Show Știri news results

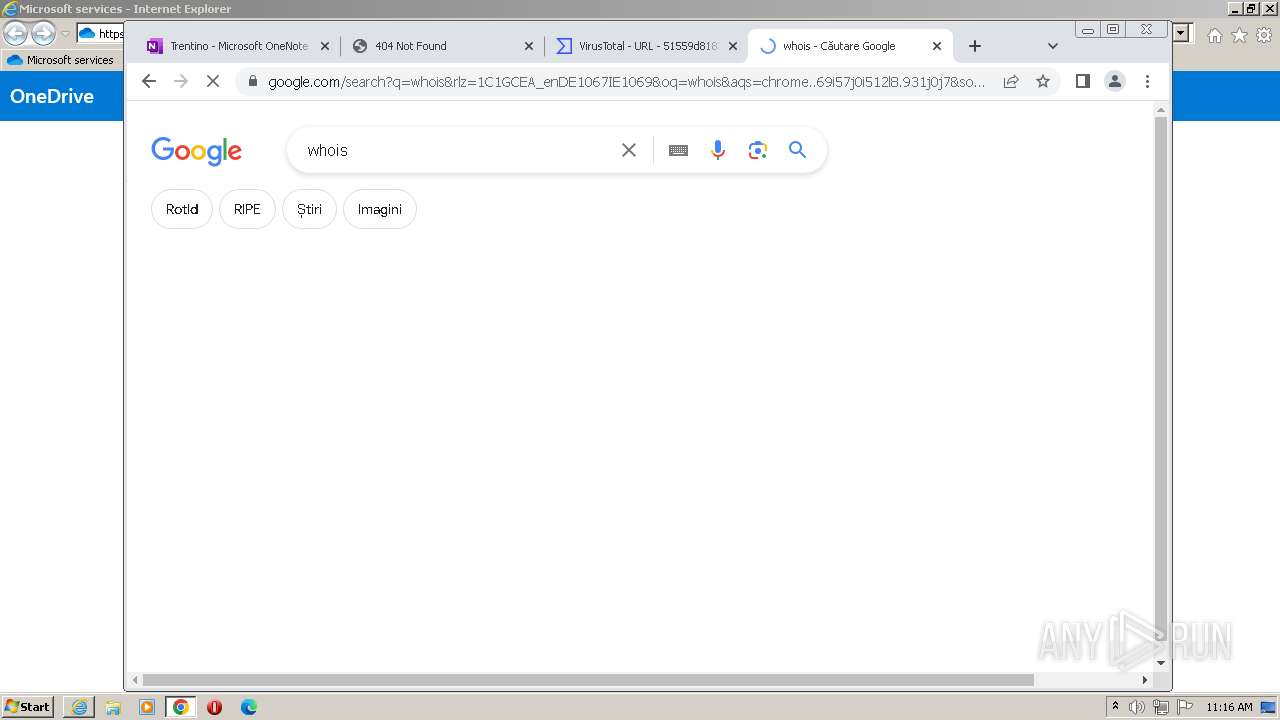point(310,209)
